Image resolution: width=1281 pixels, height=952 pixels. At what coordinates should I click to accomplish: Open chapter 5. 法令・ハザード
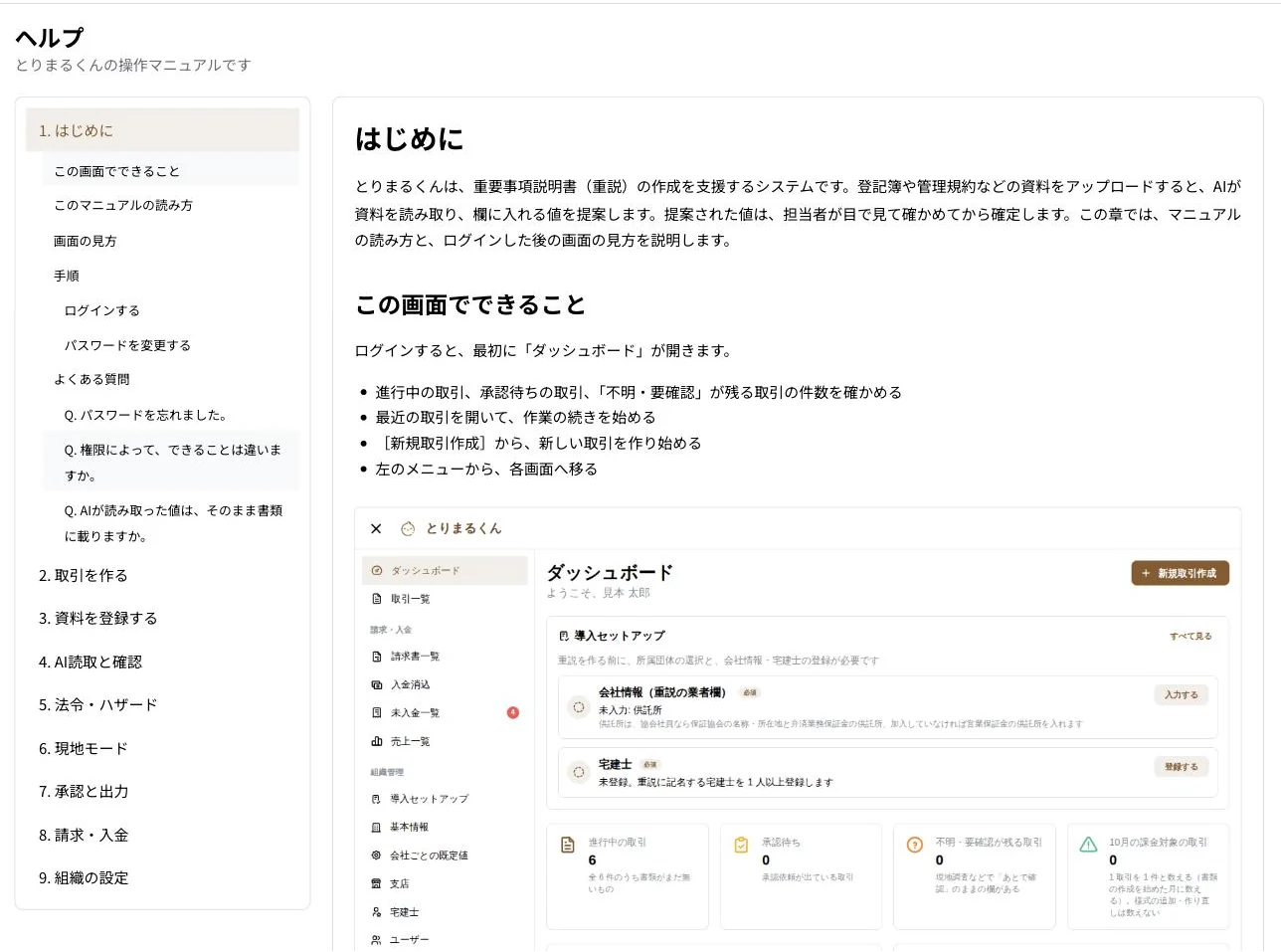coord(162,704)
